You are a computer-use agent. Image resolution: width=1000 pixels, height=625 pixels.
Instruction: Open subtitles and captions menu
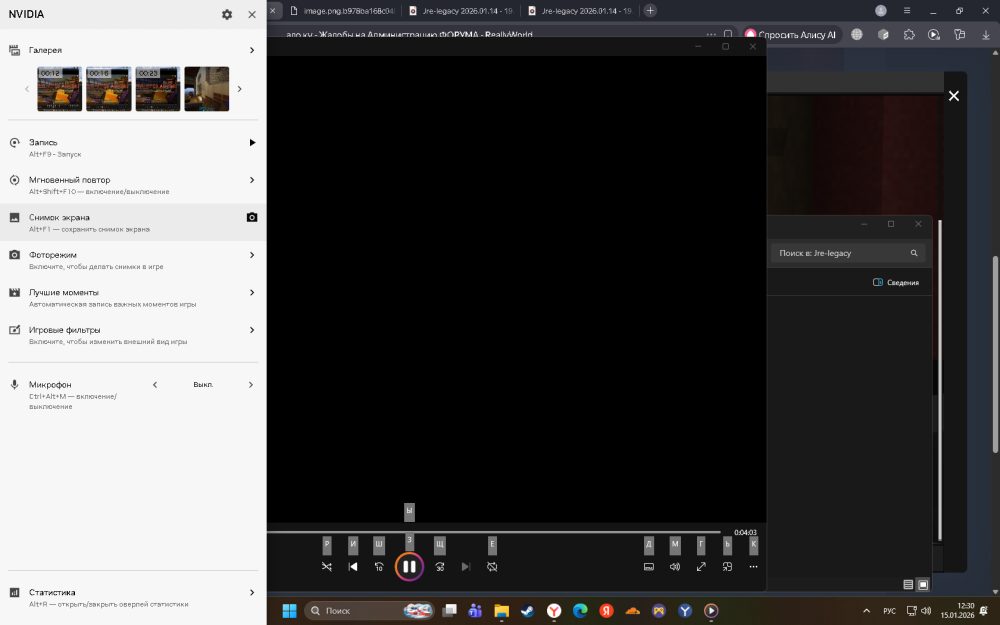tap(649, 566)
